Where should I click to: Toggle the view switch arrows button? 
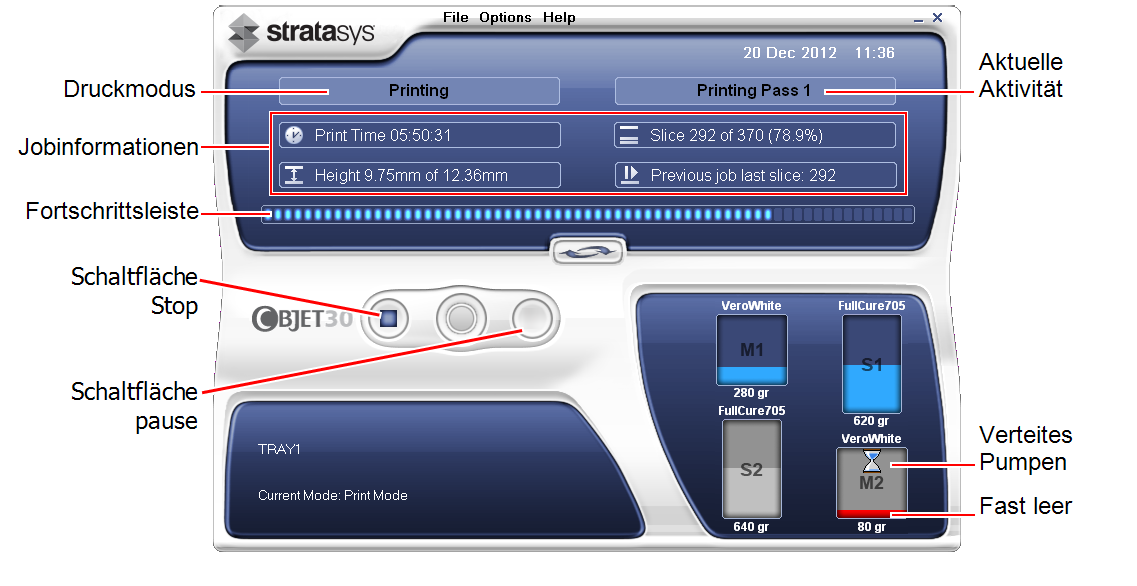pyautogui.click(x=587, y=252)
